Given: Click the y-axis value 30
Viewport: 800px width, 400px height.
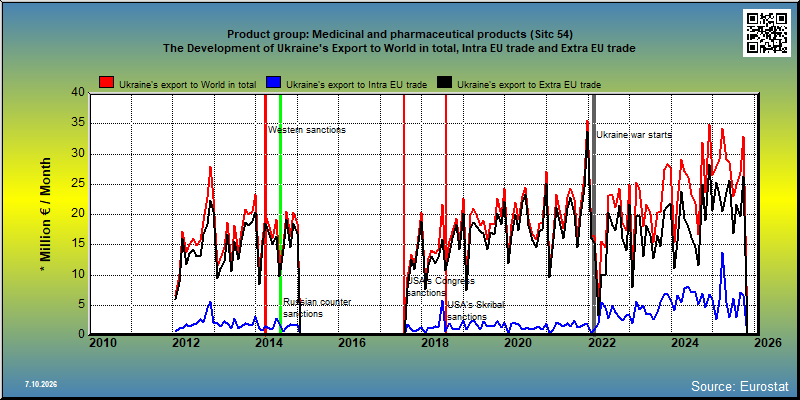Looking at the screenshot, I should pyautogui.click(x=78, y=154).
